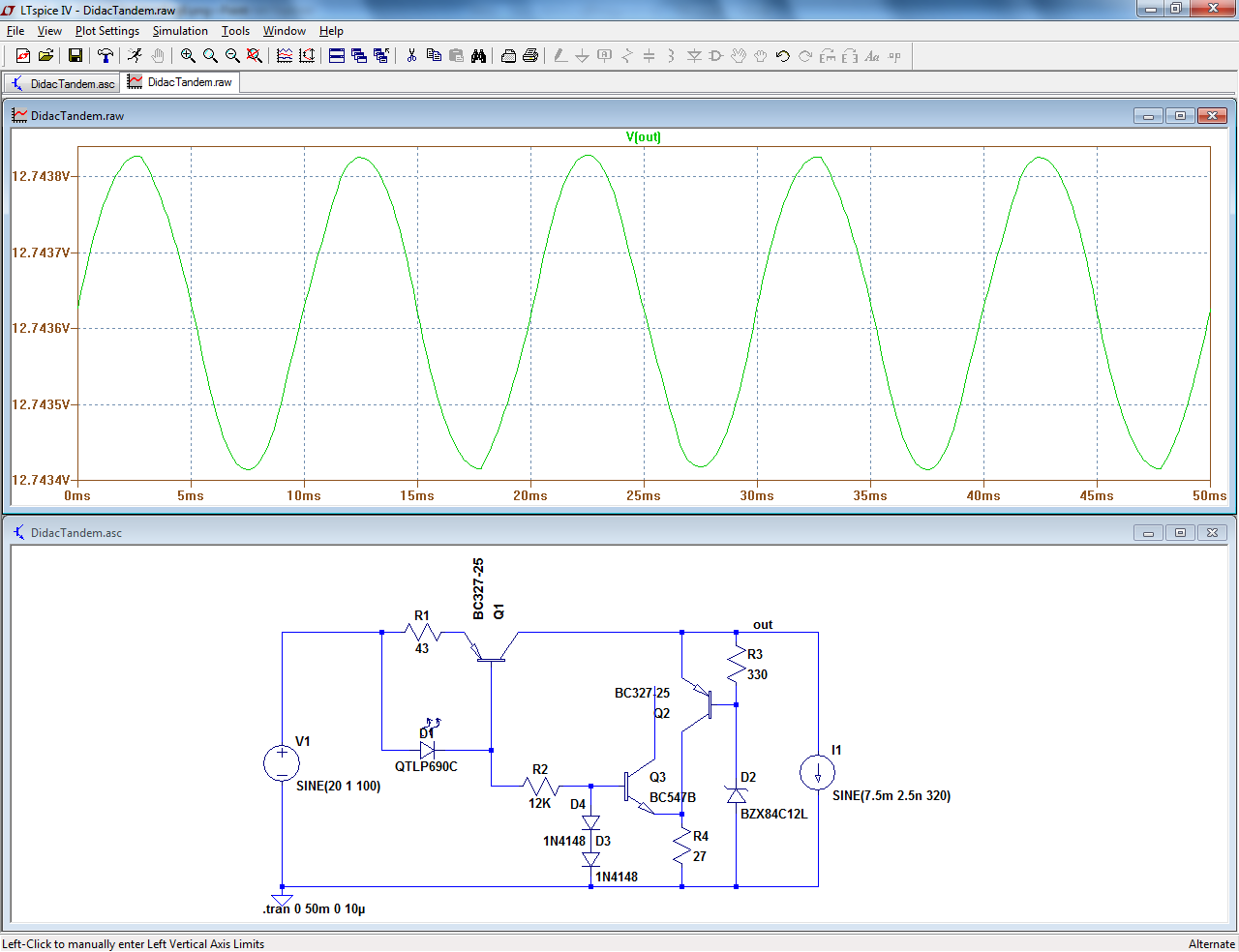The height and width of the screenshot is (952, 1239).
Task: Click the Close All Windows icon
Action: point(381,56)
